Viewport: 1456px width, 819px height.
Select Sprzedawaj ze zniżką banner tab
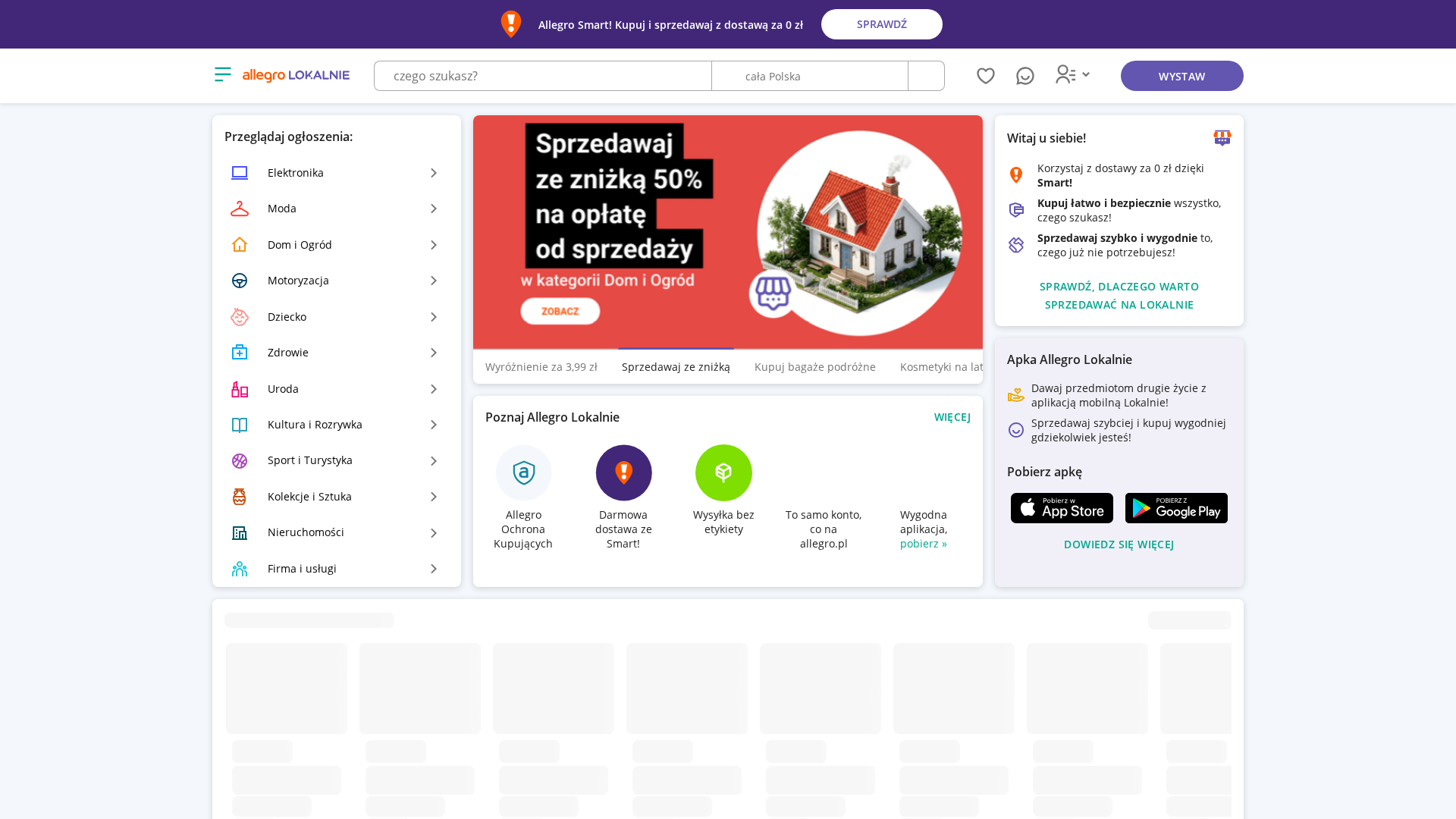click(676, 367)
